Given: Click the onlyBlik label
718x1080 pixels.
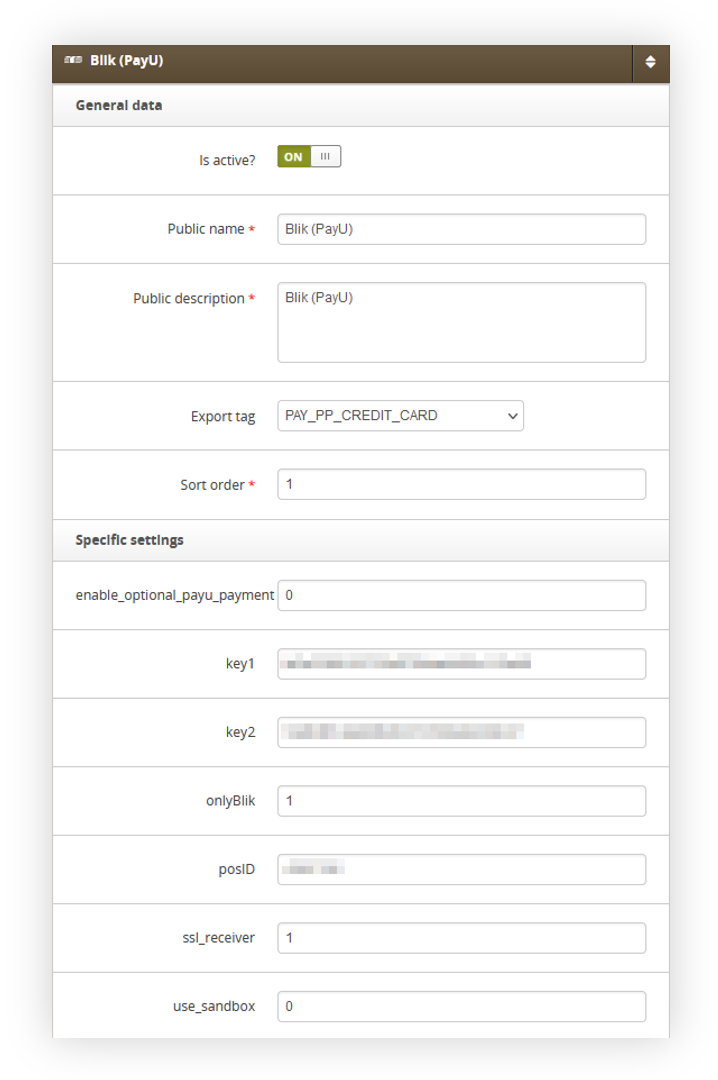Looking at the screenshot, I should pyautogui.click(x=230, y=800).
